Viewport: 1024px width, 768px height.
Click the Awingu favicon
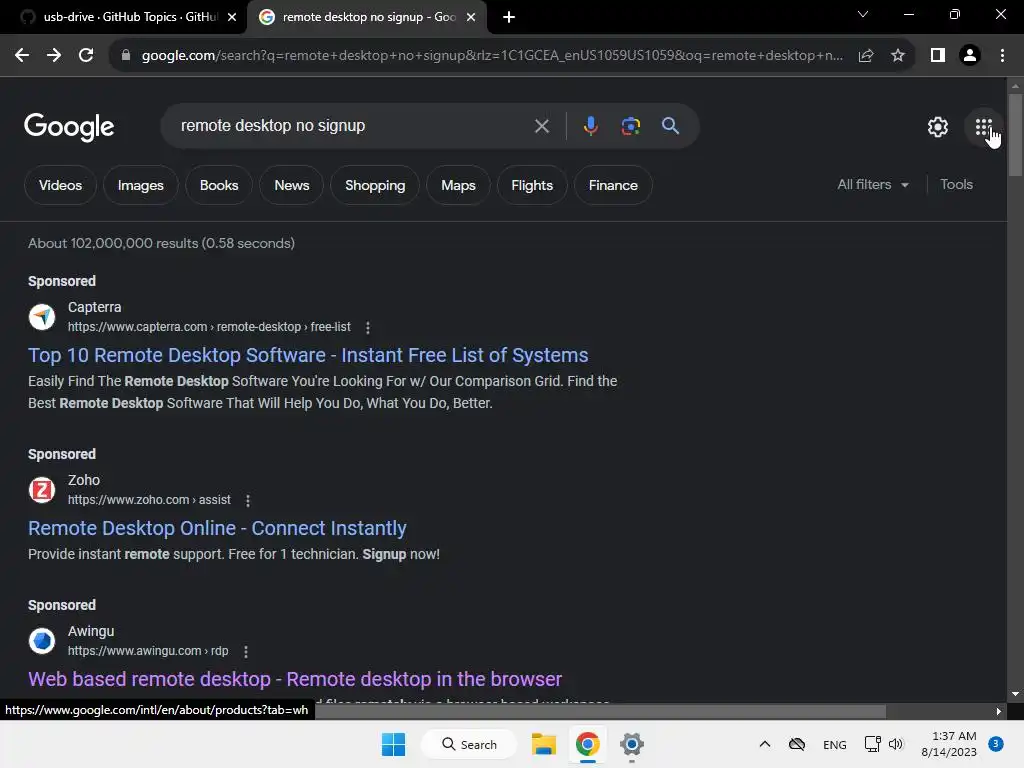(x=42, y=641)
